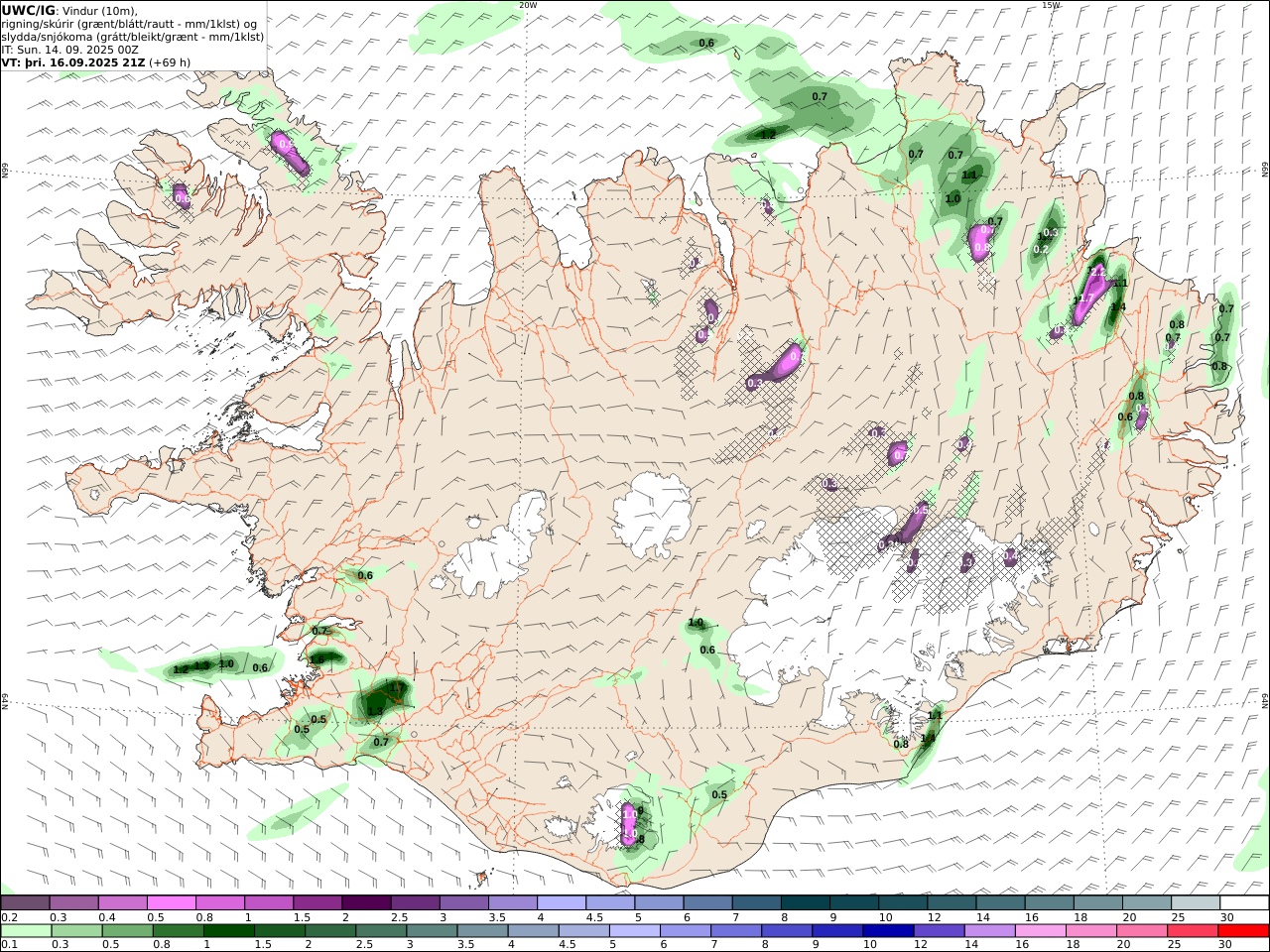The width and height of the screenshot is (1270, 952).
Task: Click the 'rigning/skúrir' legend description line
Action: pos(129,23)
